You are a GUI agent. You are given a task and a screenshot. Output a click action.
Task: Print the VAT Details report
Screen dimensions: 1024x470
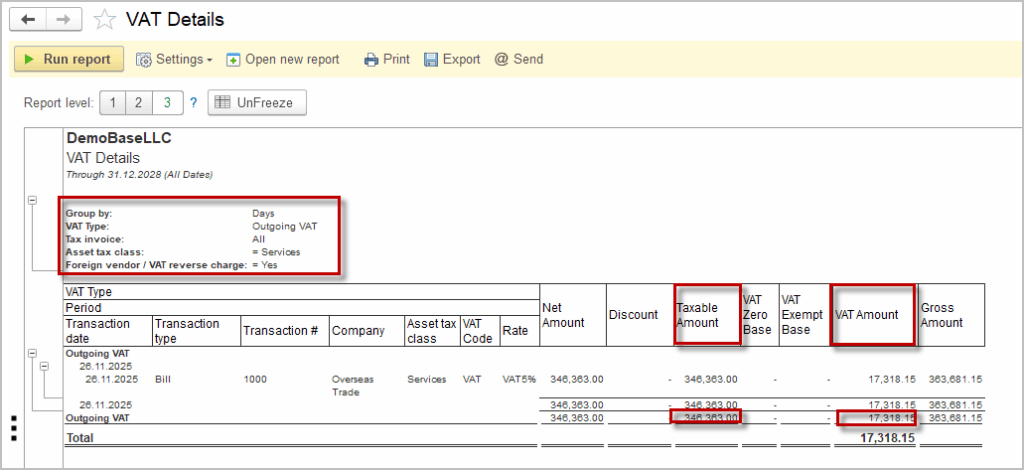point(386,59)
